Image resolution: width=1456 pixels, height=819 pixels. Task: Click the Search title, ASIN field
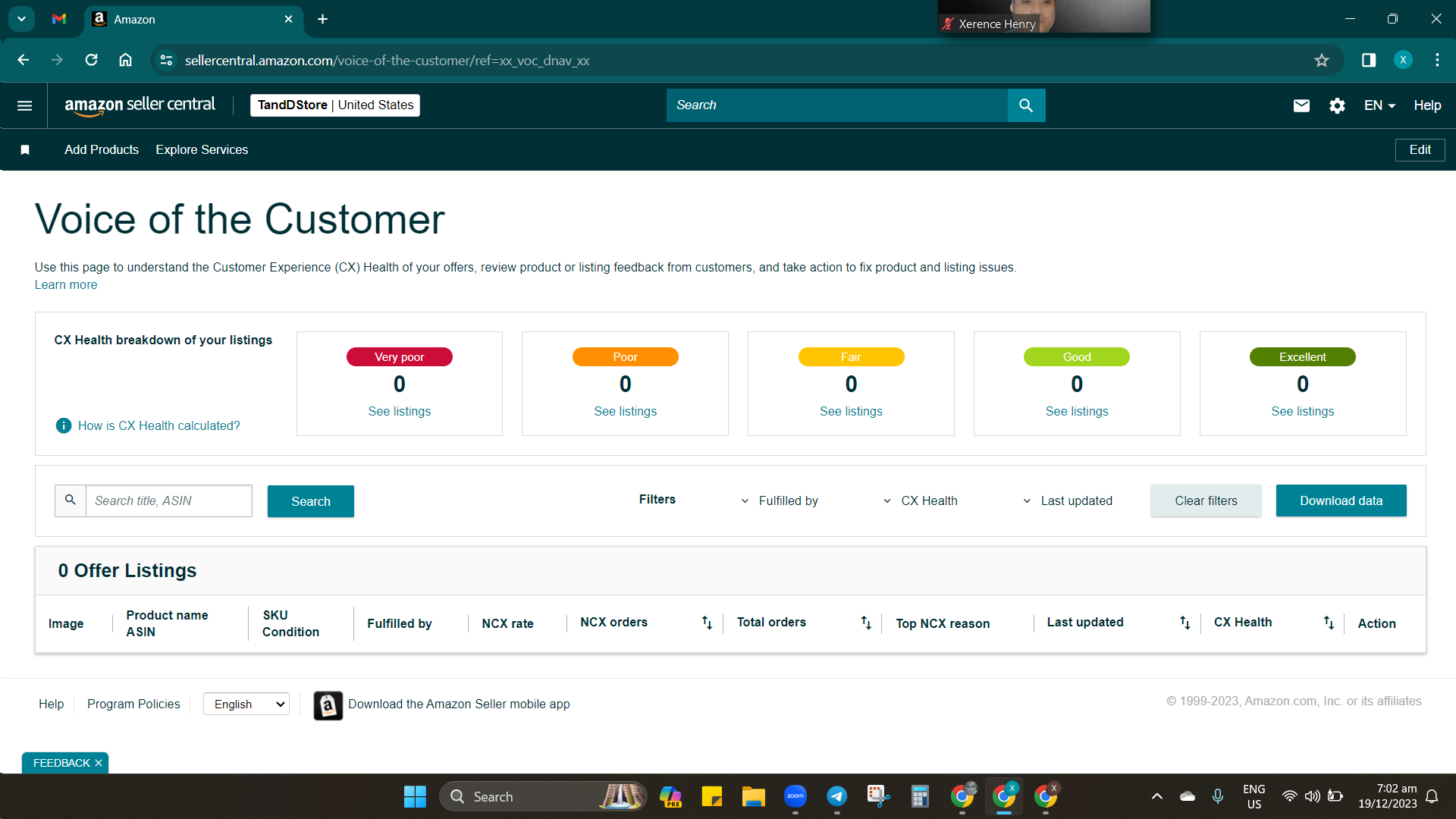169,500
